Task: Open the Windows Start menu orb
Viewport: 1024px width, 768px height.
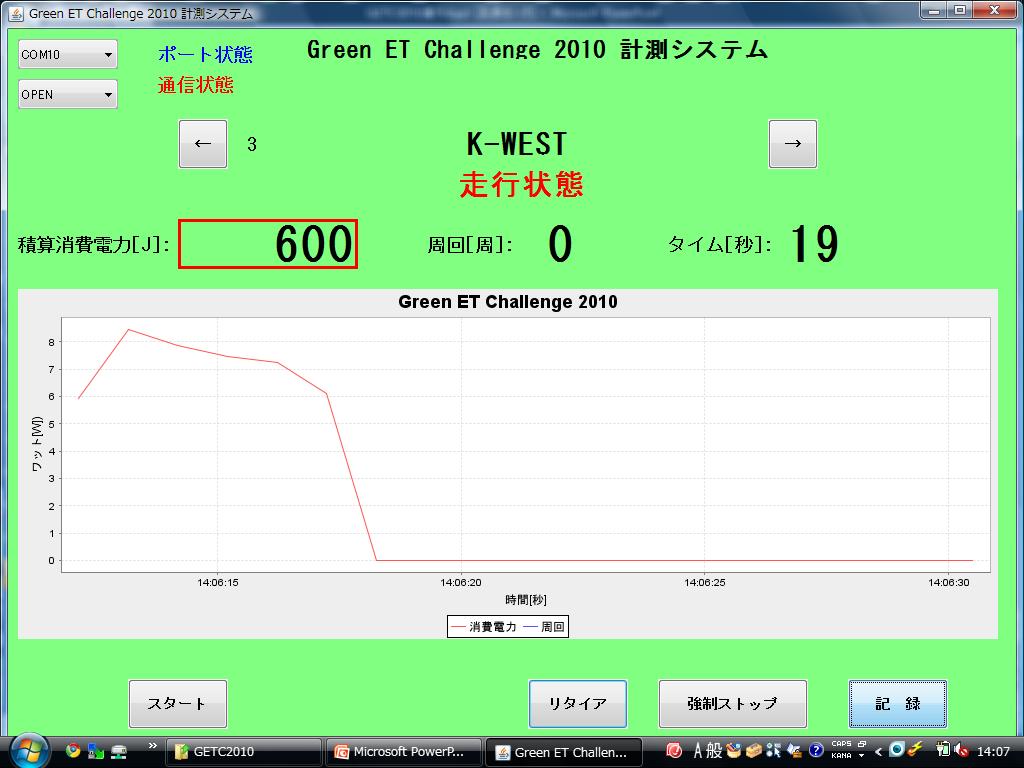Action: pos(27,750)
